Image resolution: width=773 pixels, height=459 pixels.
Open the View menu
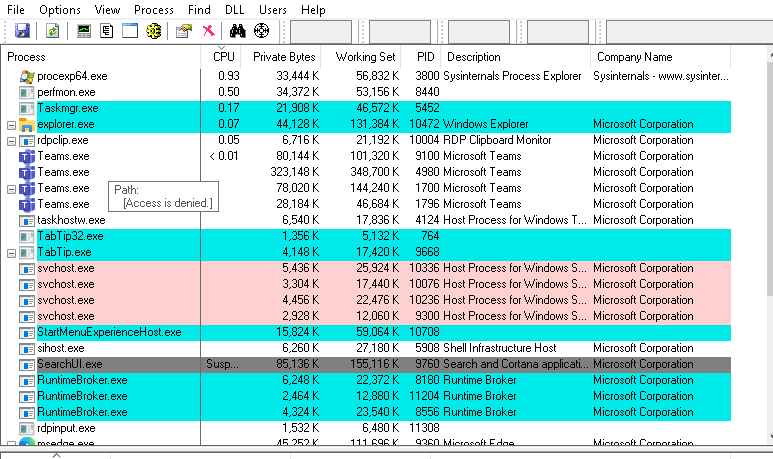pyautogui.click(x=107, y=10)
